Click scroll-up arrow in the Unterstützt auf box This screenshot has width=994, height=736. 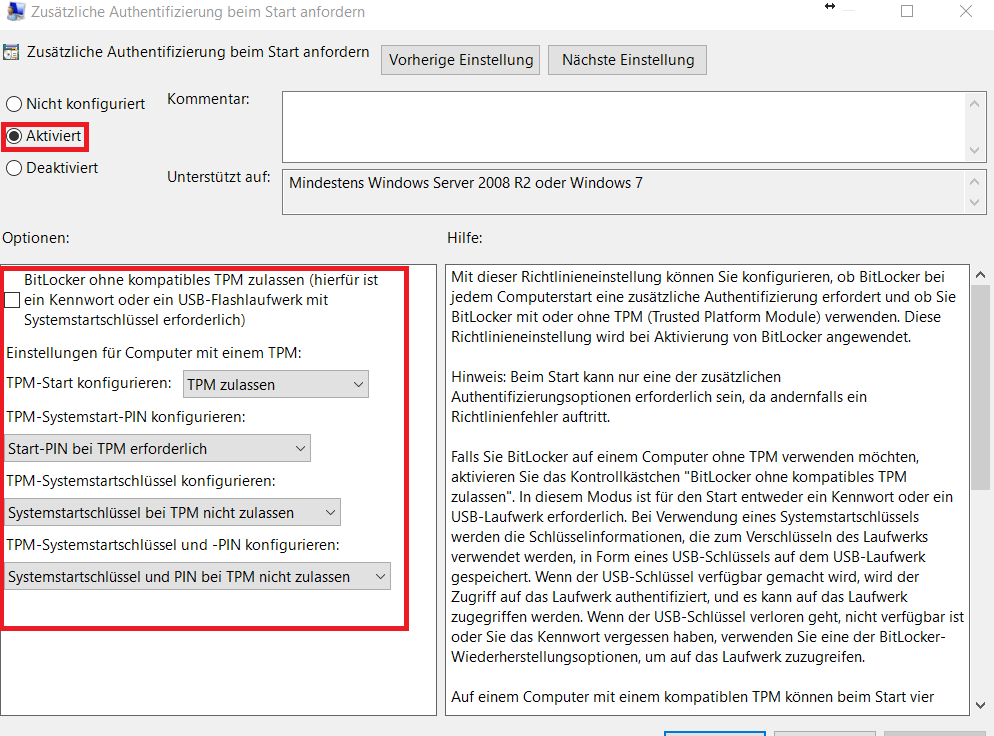pyautogui.click(x=976, y=181)
